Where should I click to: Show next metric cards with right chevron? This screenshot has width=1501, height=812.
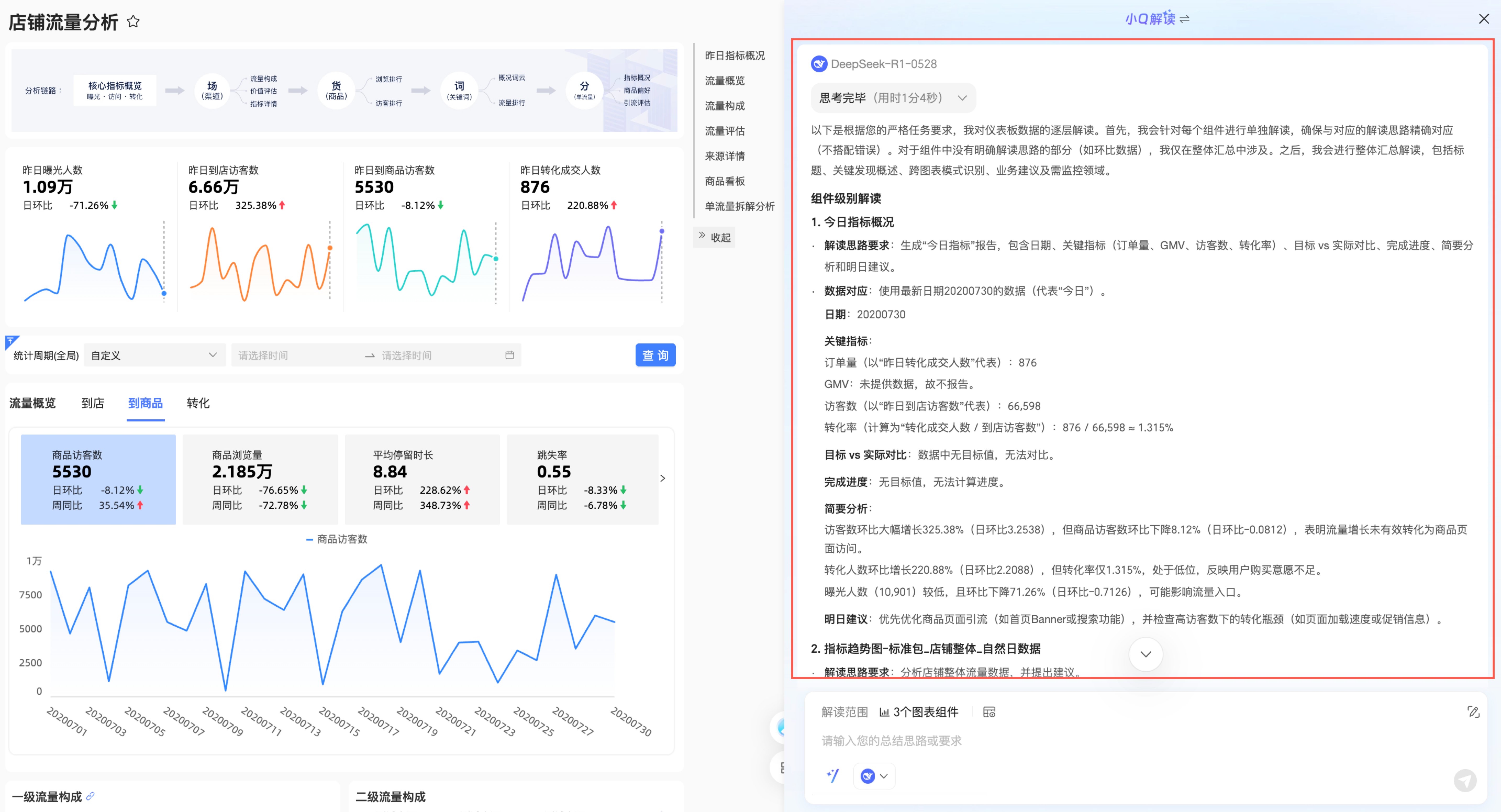[663, 478]
